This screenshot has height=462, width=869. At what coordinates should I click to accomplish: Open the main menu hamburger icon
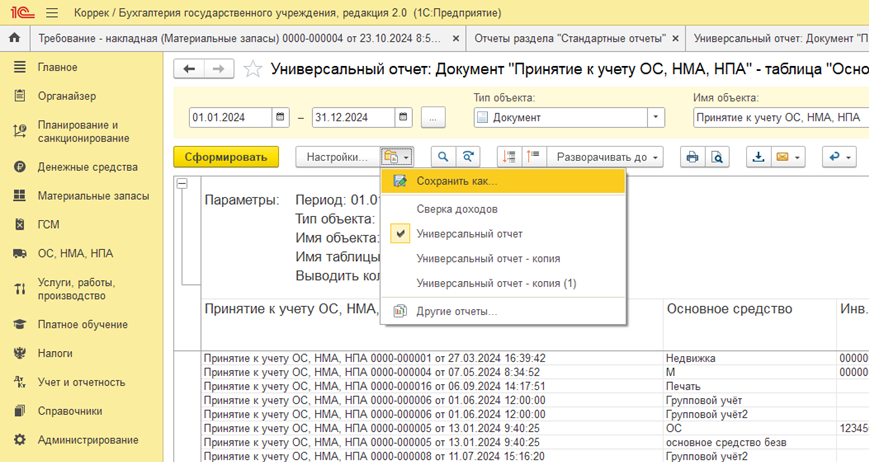pyautogui.click(x=52, y=12)
